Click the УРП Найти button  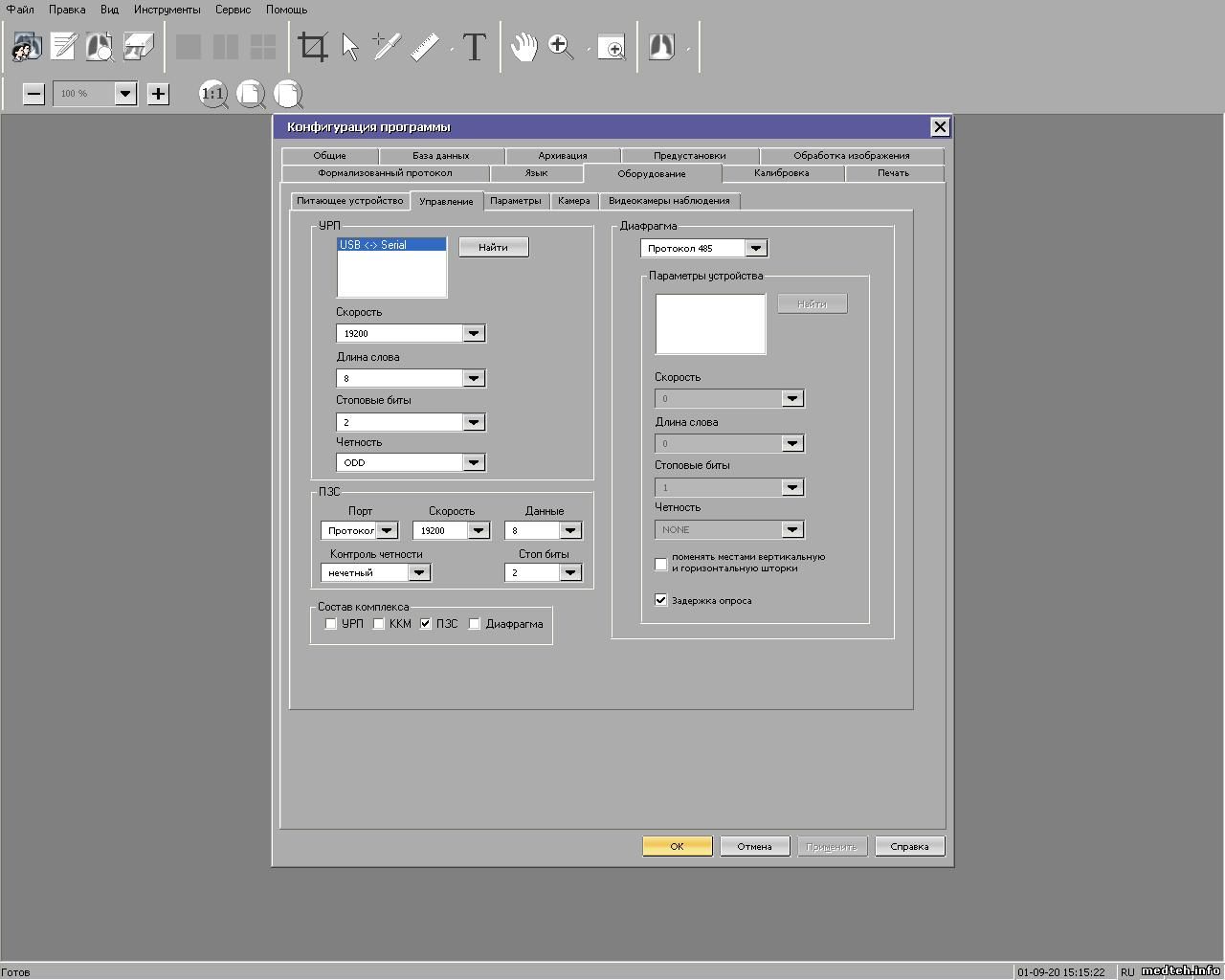(493, 247)
